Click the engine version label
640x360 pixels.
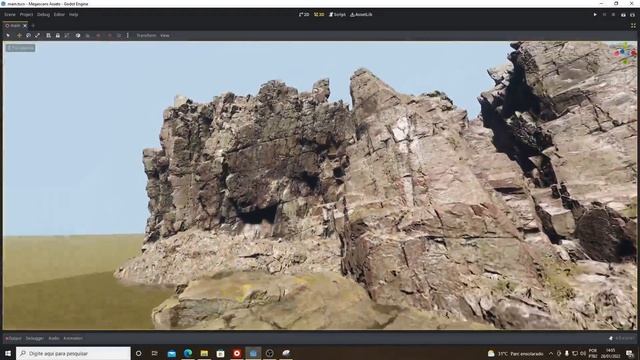point(624,338)
